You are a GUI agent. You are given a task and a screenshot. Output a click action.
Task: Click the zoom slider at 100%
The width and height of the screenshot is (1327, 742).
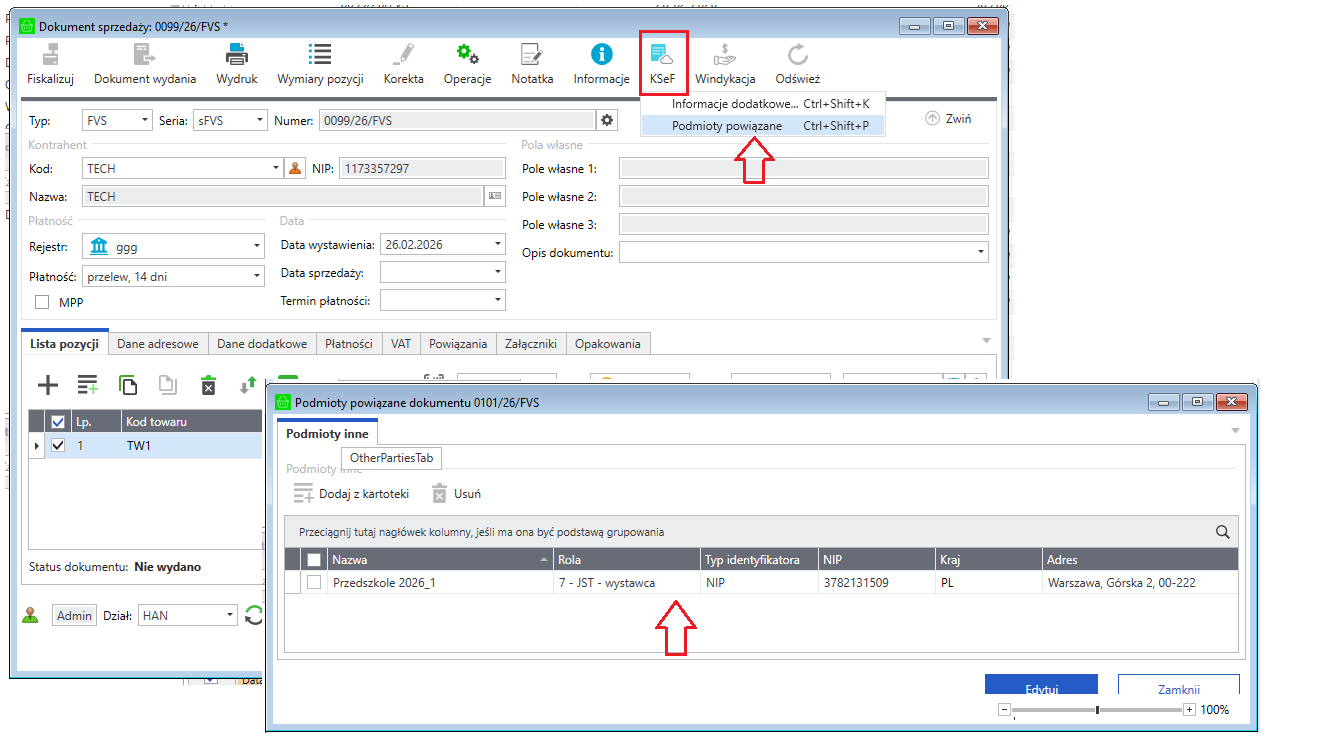point(1098,710)
